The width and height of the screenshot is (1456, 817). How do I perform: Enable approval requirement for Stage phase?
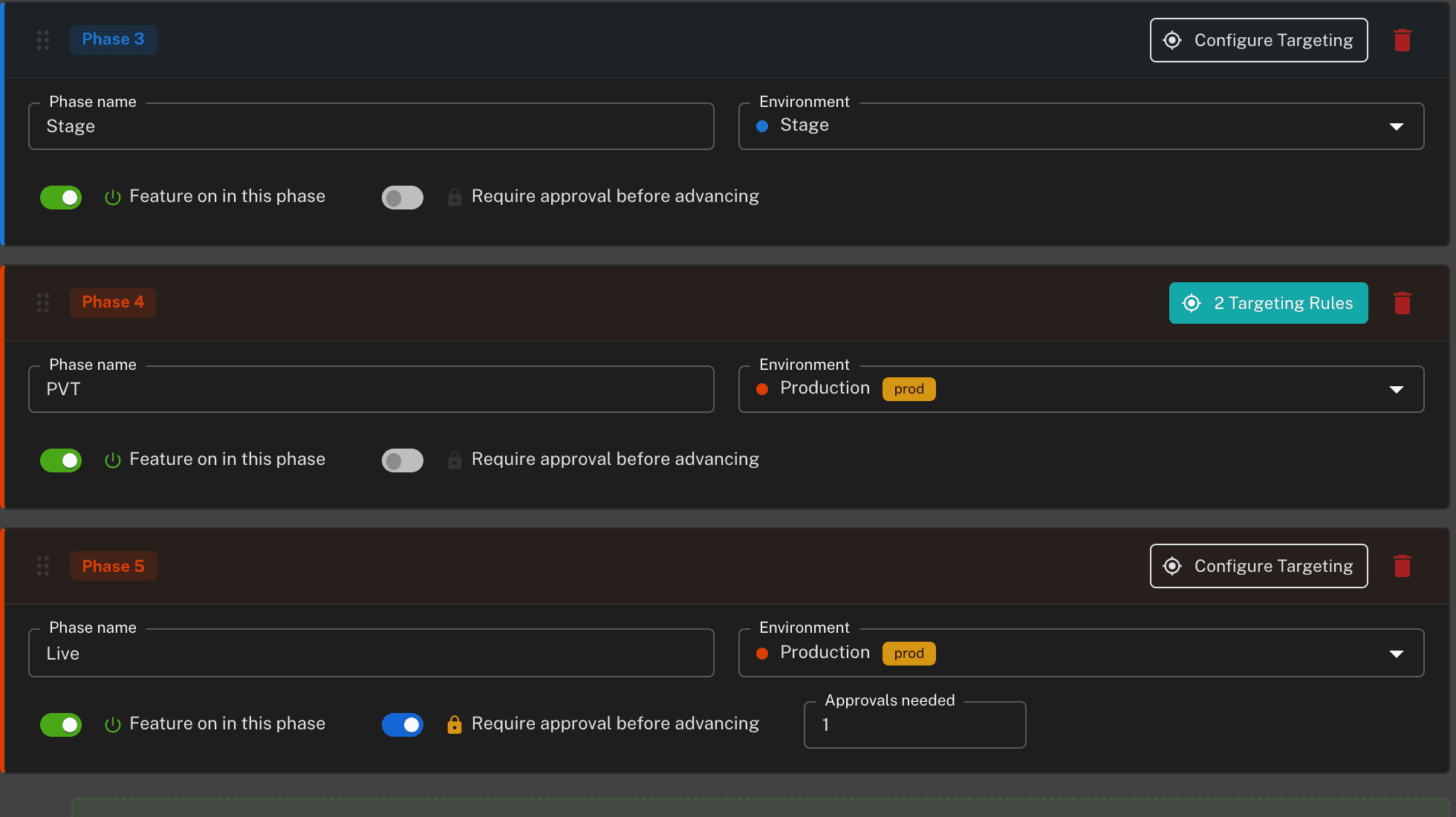pos(403,198)
